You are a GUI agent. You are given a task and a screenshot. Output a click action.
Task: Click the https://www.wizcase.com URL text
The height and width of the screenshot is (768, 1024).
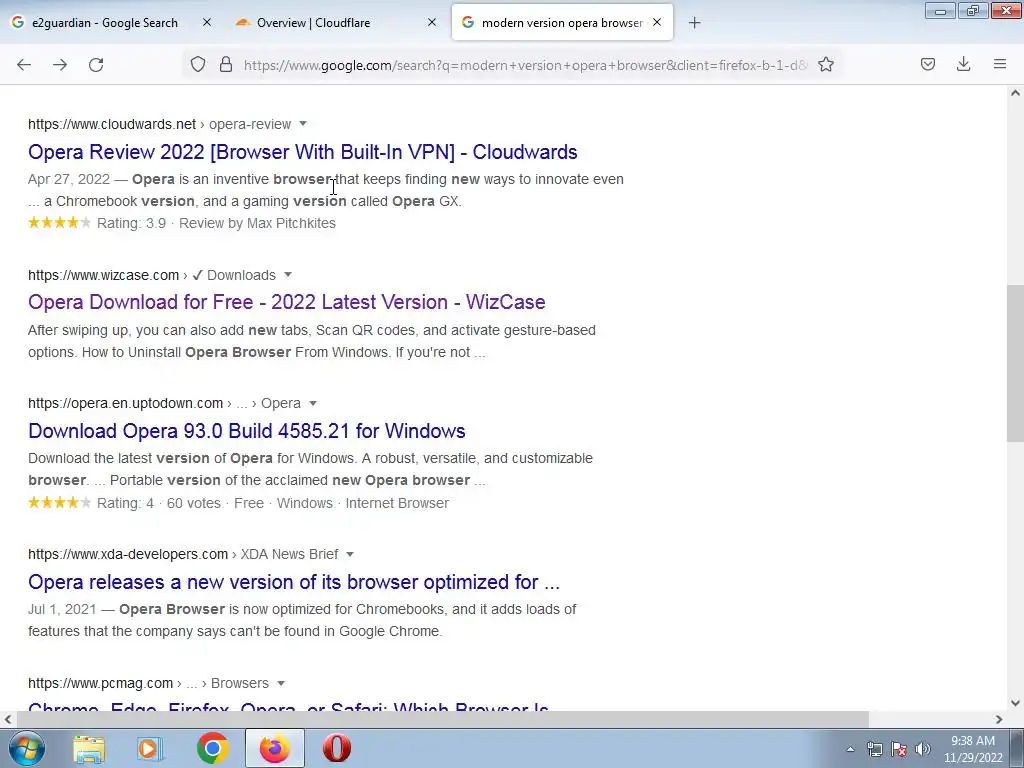tap(103, 275)
